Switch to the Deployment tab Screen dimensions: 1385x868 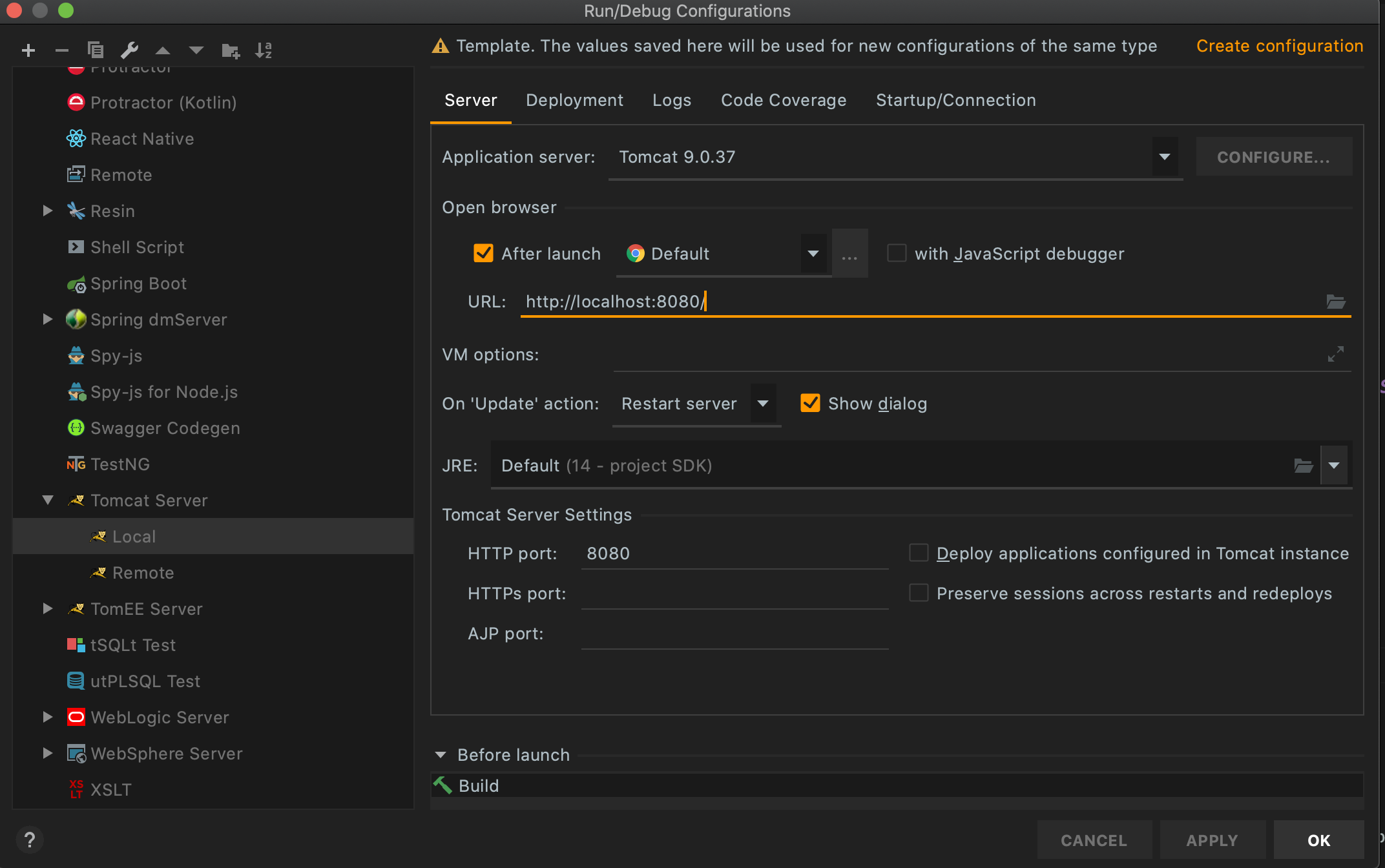click(574, 100)
